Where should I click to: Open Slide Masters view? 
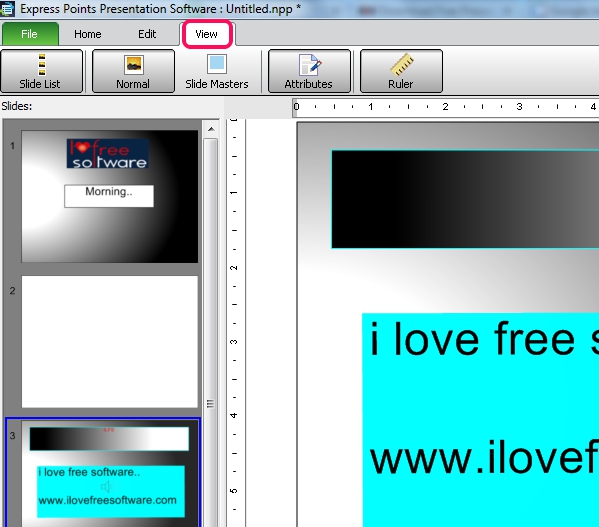(217, 71)
